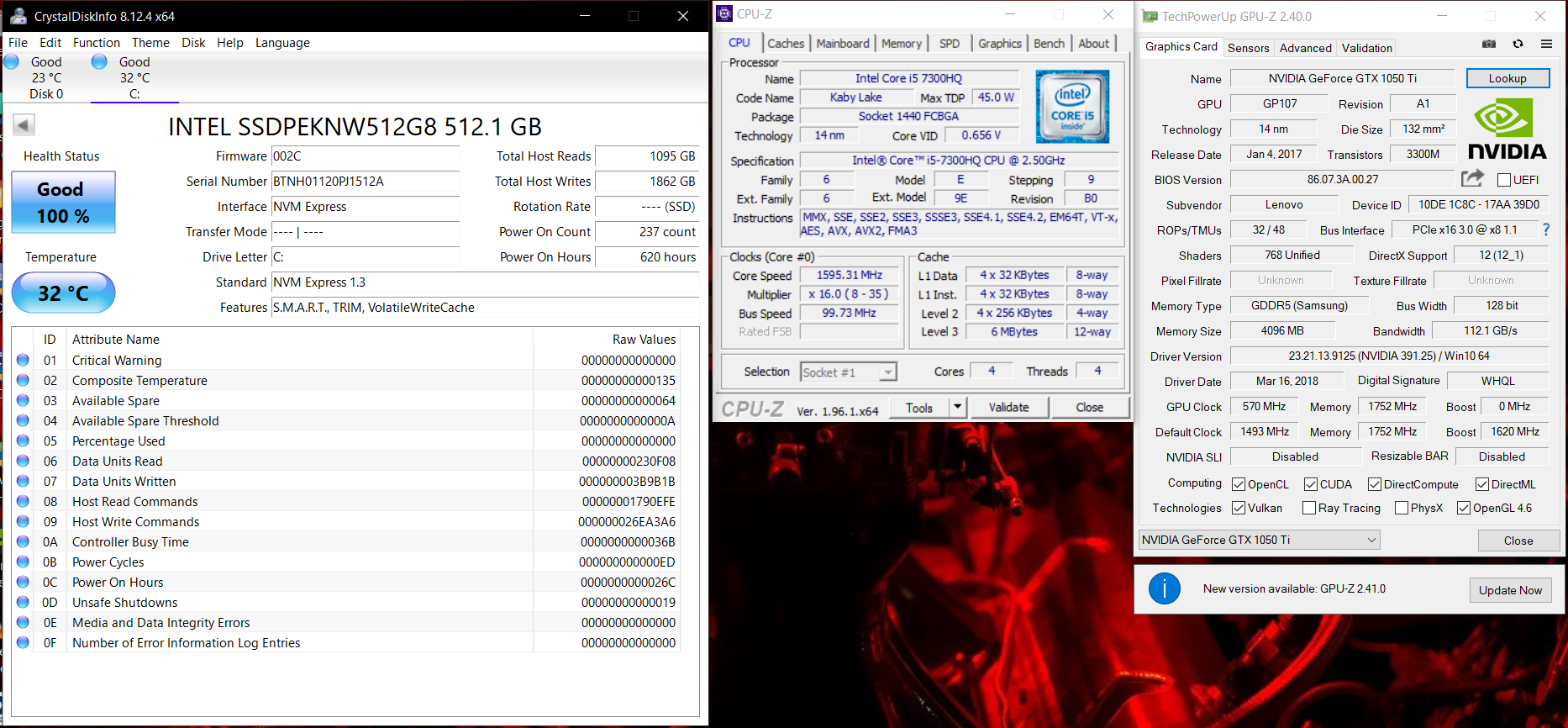Click the CrystalDiskInfo title bar app icon
Image resolution: width=1568 pixels, height=728 pixels.
pos(18,16)
